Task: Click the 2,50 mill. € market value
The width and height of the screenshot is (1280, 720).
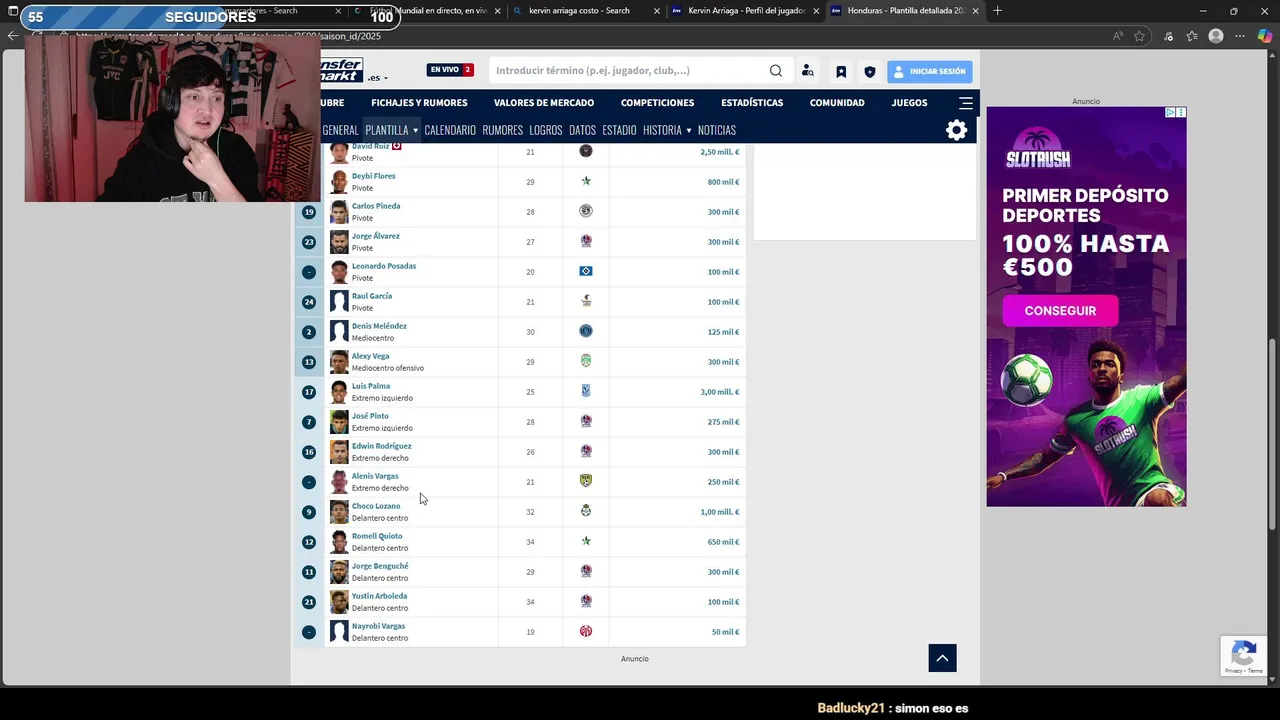Action: 720,152
